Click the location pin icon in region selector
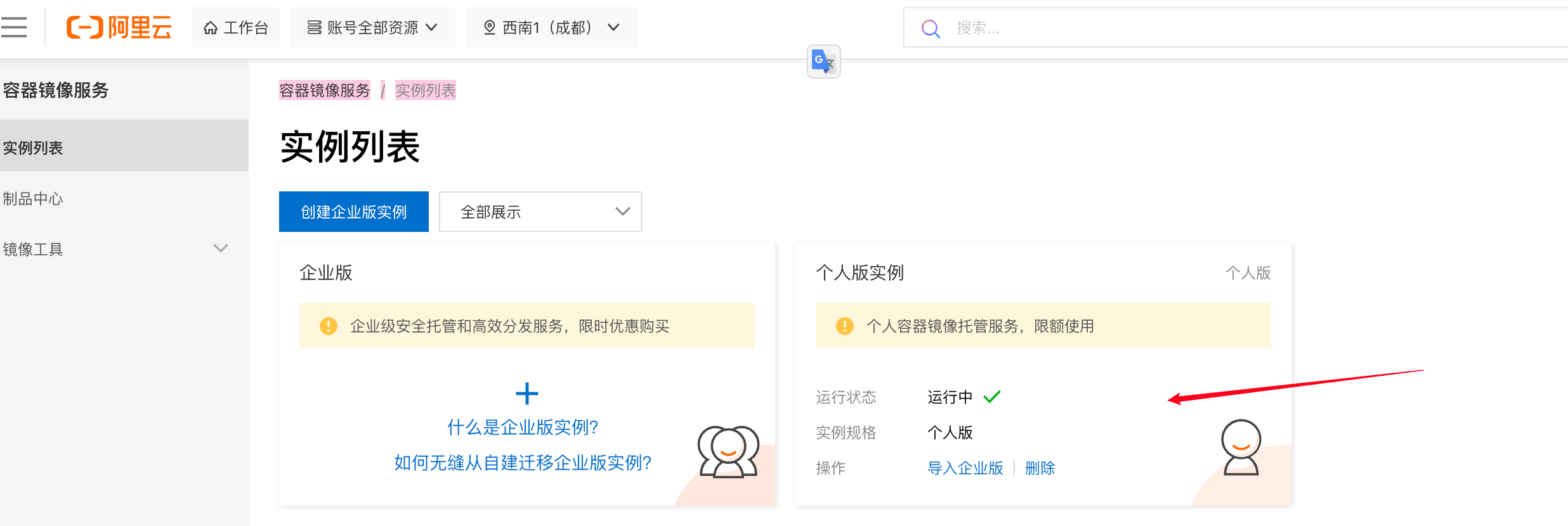Viewport: 1568px width, 526px height. (490, 27)
